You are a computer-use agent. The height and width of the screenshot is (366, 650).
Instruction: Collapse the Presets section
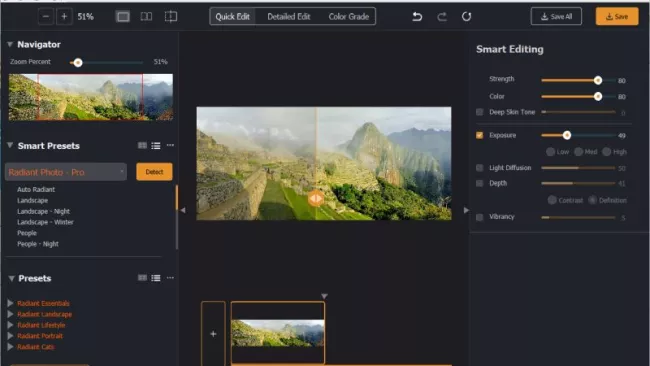tap(12, 278)
